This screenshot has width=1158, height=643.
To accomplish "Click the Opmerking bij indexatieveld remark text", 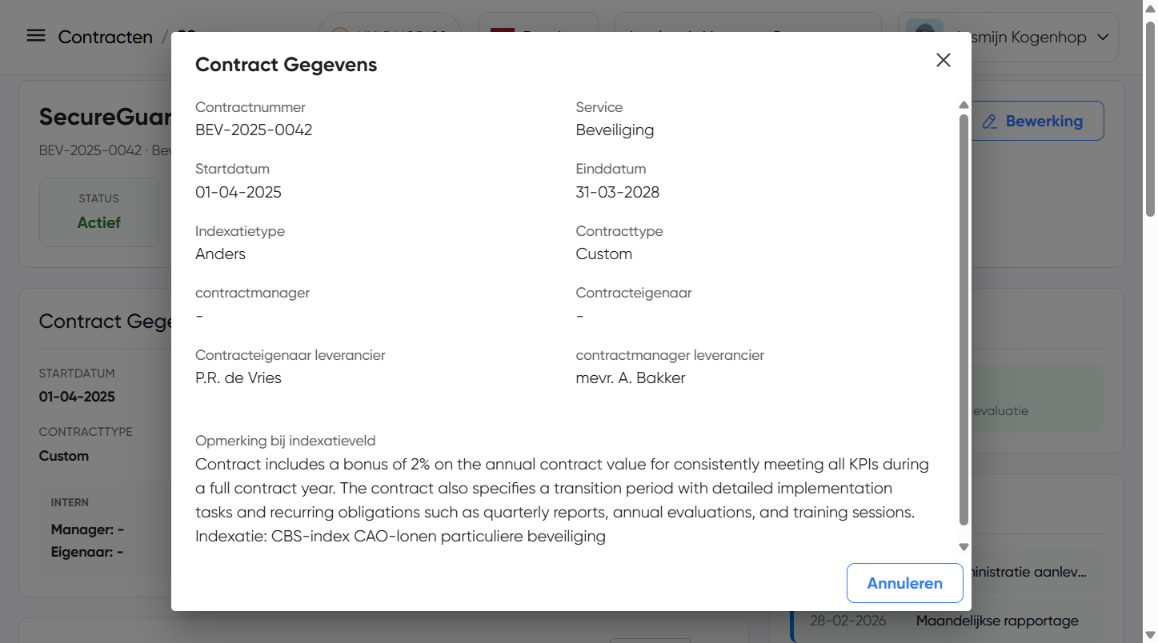I will [x=561, y=500].
